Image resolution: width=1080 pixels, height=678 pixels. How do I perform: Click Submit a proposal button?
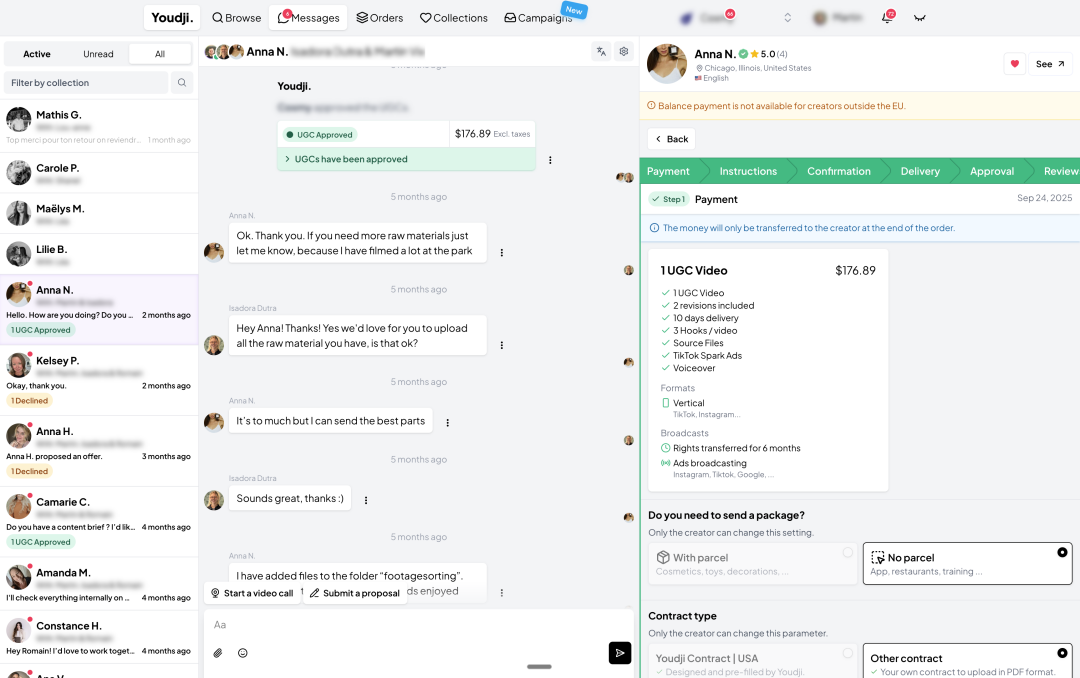(x=354, y=593)
